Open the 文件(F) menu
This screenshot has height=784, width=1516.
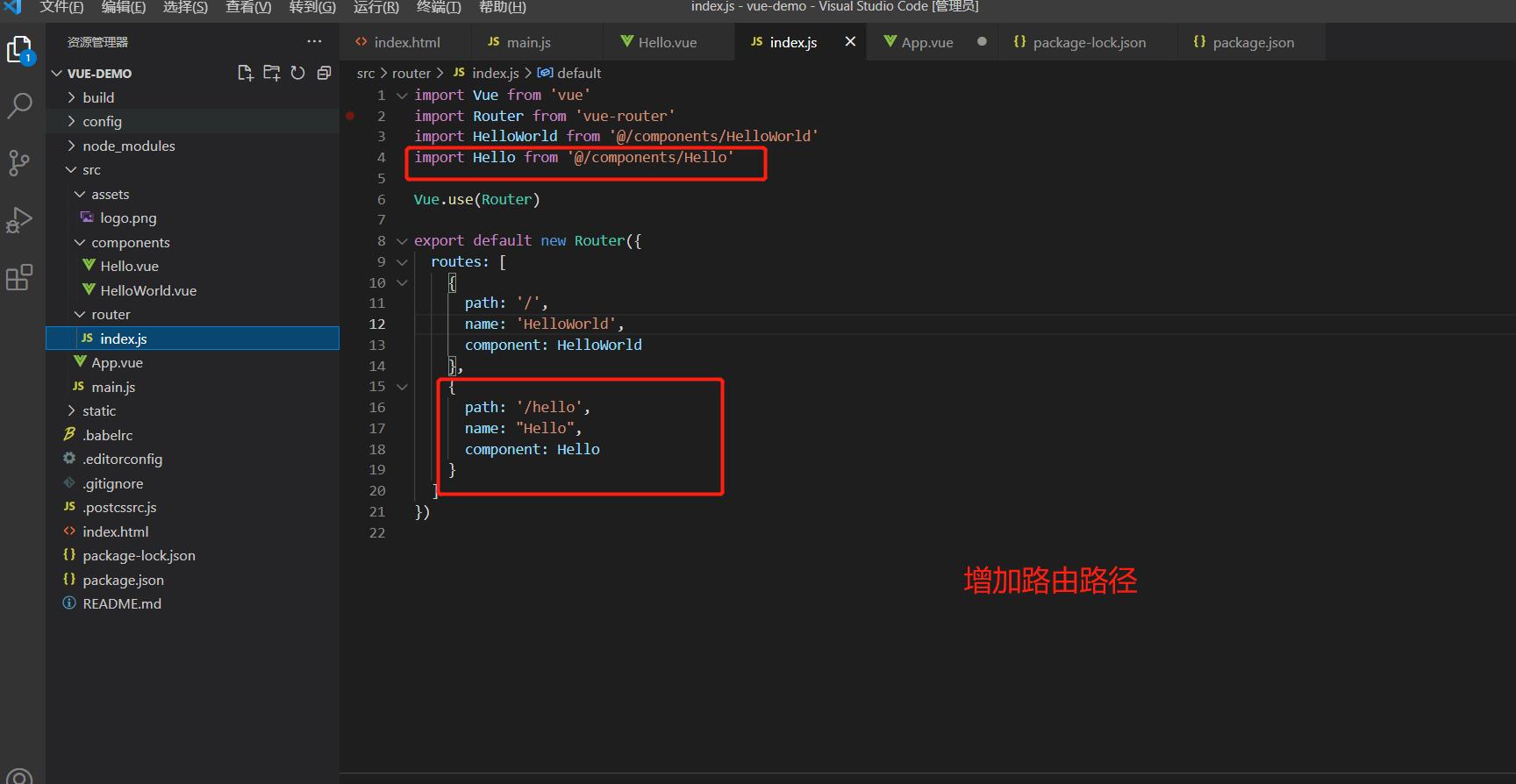click(61, 7)
